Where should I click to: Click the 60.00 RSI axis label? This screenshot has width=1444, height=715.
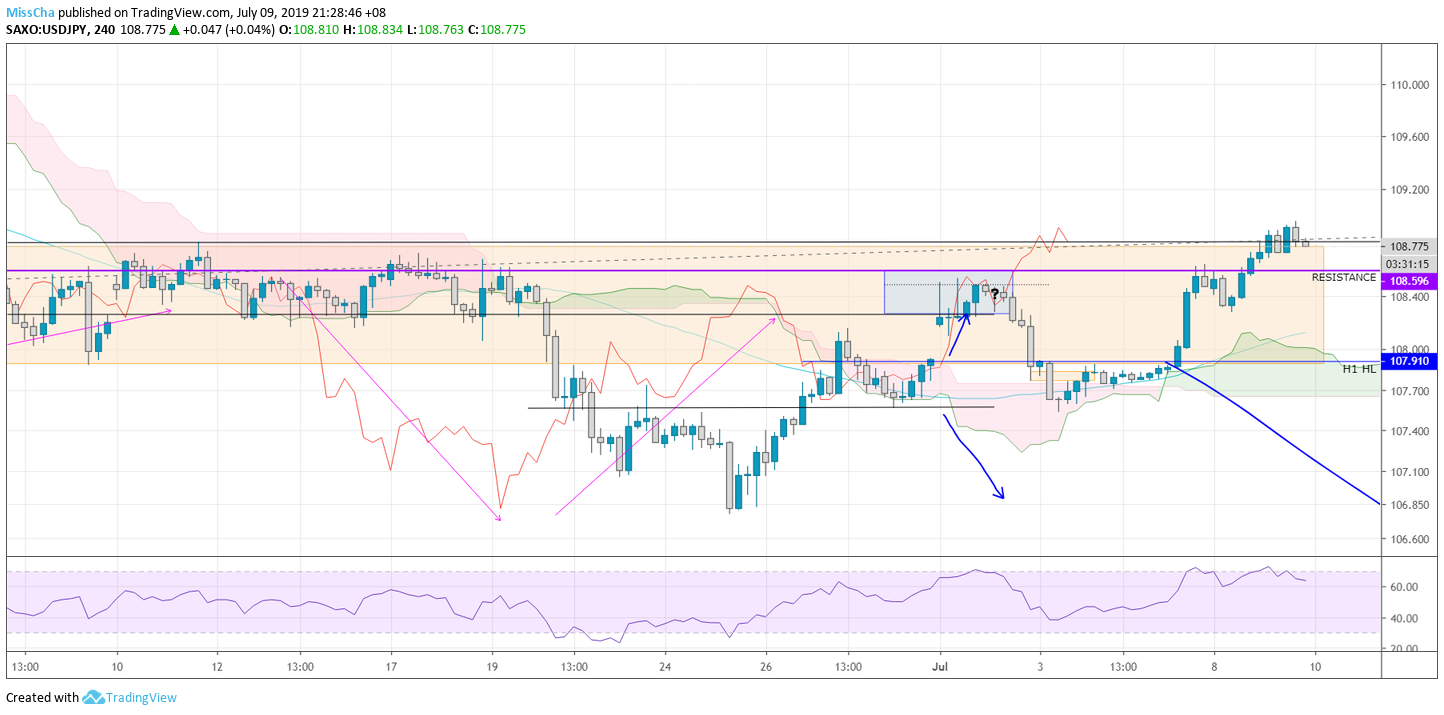point(1405,587)
